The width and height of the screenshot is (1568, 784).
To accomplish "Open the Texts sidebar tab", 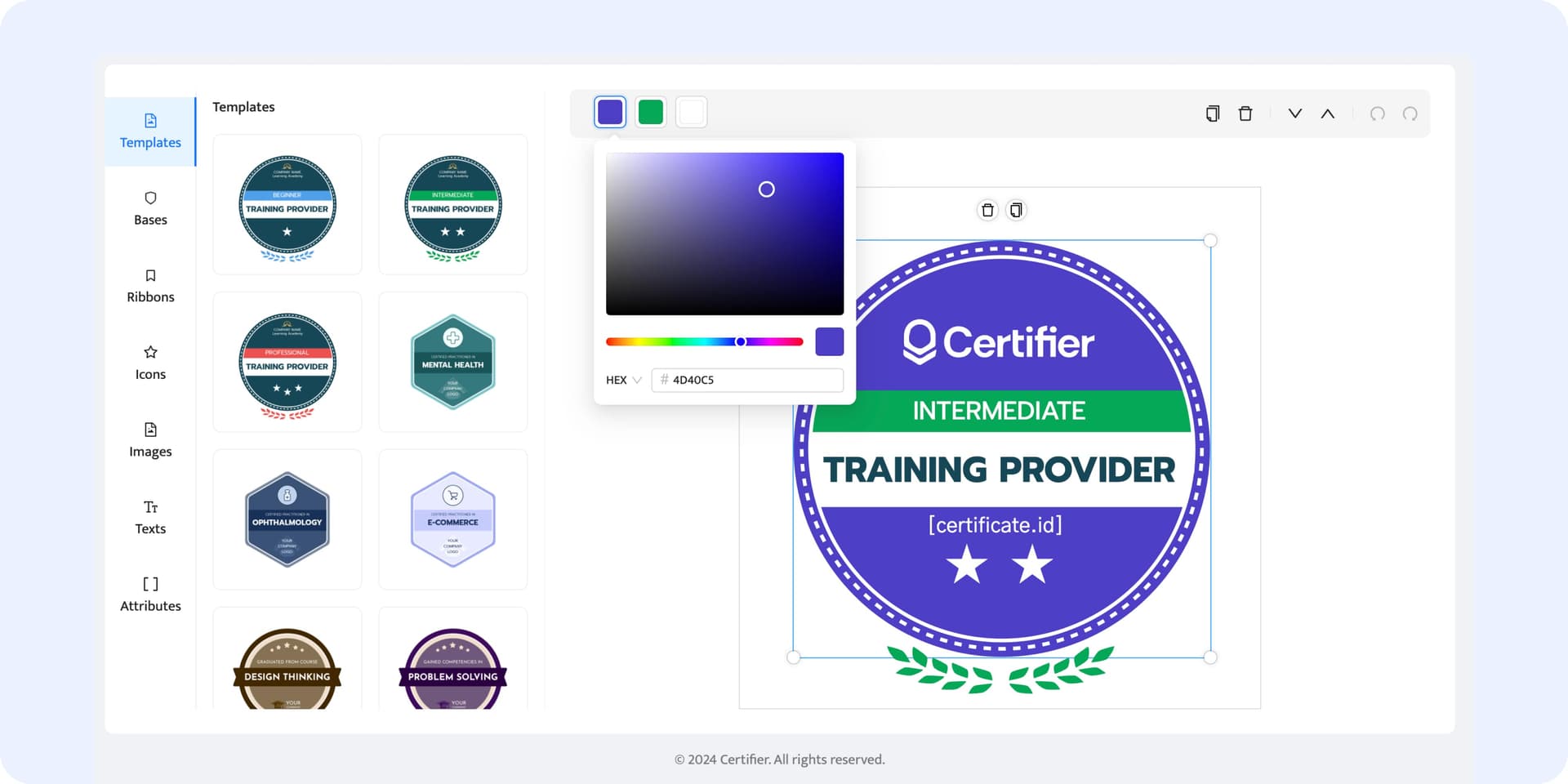I will (150, 518).
